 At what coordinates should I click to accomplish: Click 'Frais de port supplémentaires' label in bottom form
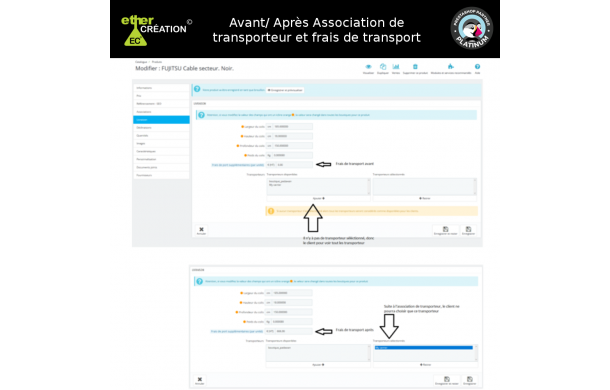[x=237, y=331]
